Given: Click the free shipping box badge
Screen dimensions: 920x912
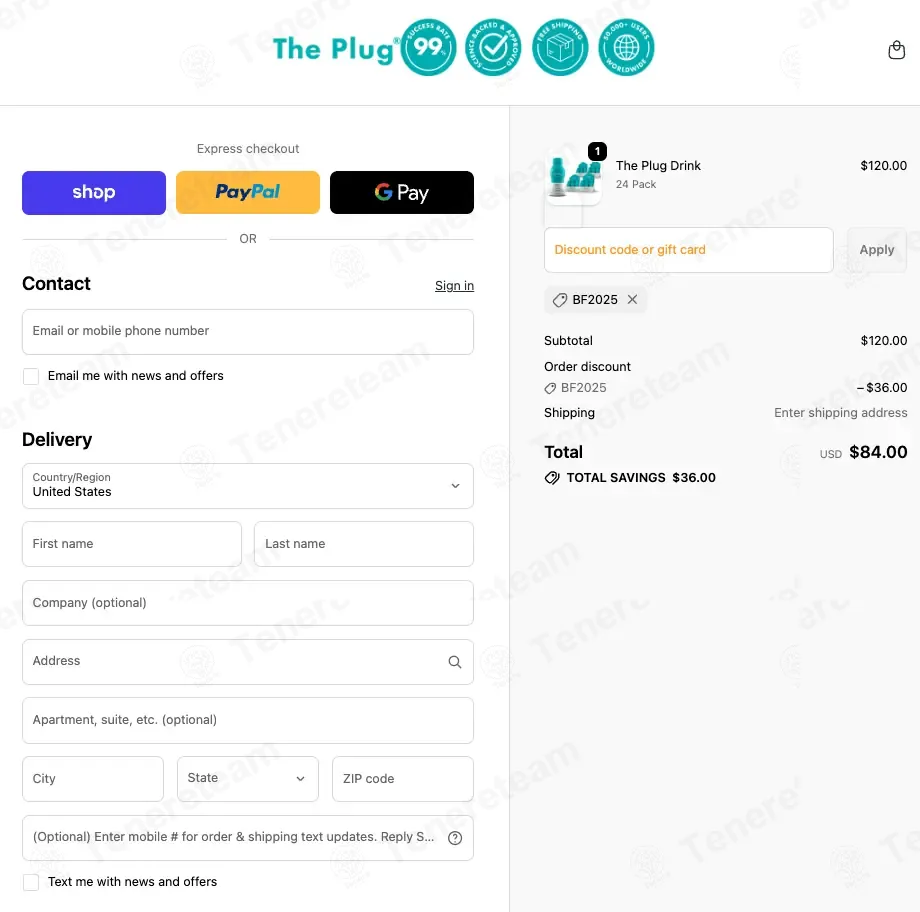Looking at the screenshot, I should click(560, 48).
